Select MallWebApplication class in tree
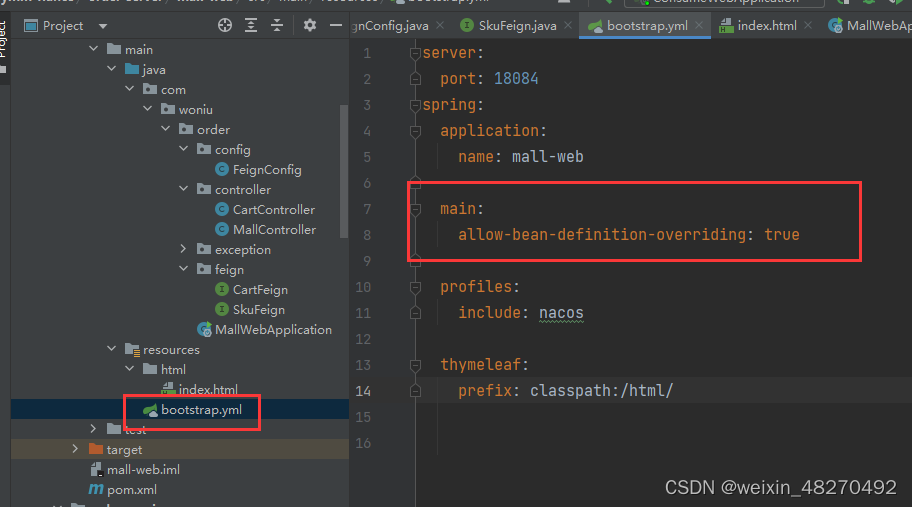 pyautogui.click(x=273, y=330)
